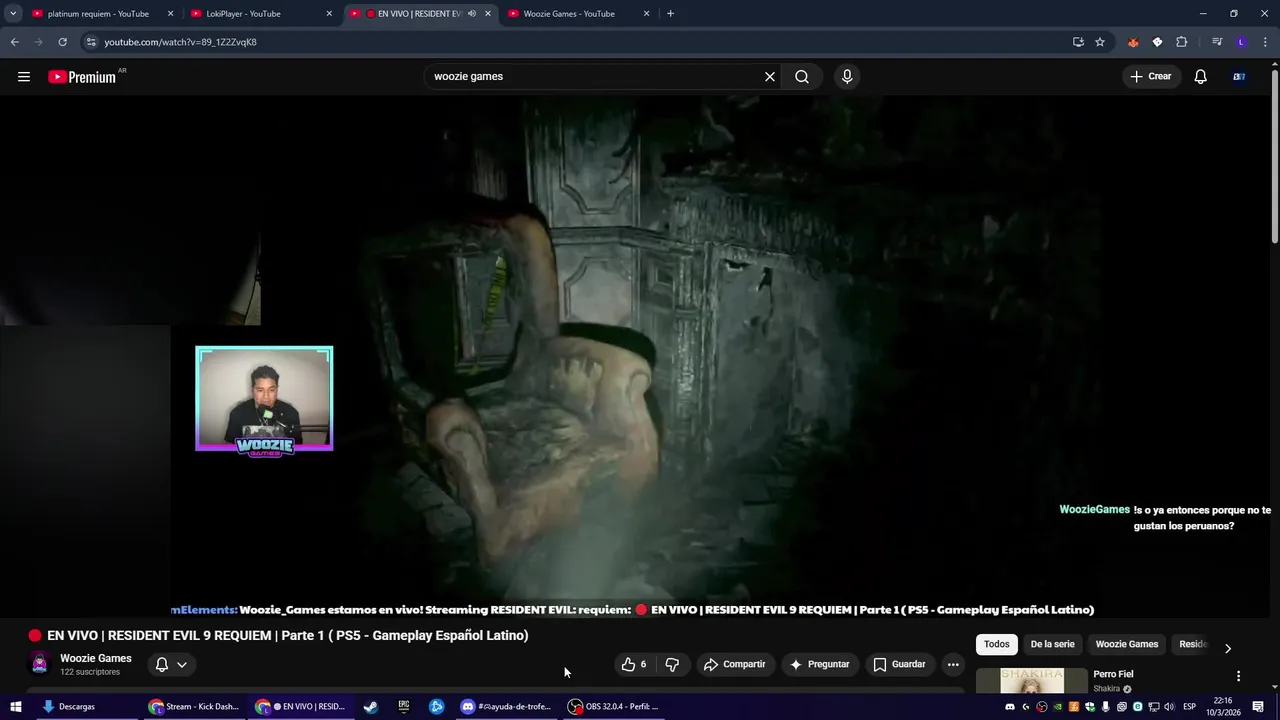Click the page vertical scrollbar
The image size is (1280, 720).
click(x=1274, y=155)
